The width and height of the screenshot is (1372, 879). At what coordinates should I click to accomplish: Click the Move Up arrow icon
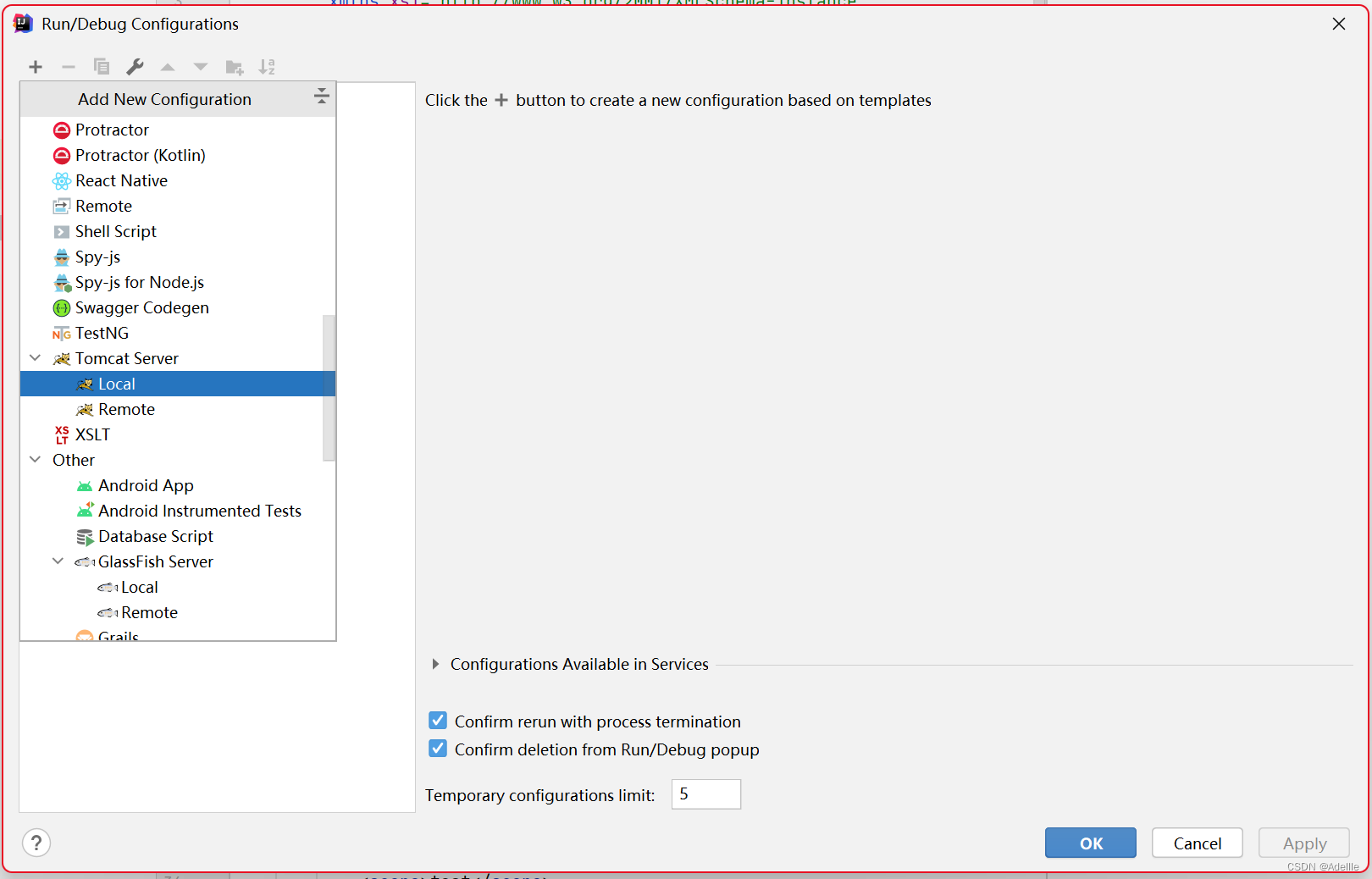[168, 67]
